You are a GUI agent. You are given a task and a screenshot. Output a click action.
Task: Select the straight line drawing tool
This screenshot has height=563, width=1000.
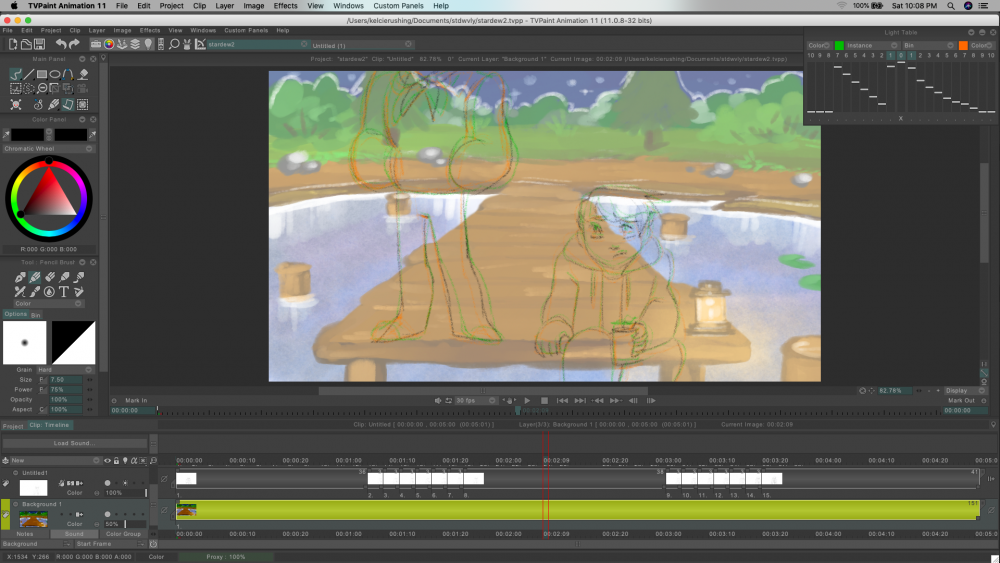[29, 74]
